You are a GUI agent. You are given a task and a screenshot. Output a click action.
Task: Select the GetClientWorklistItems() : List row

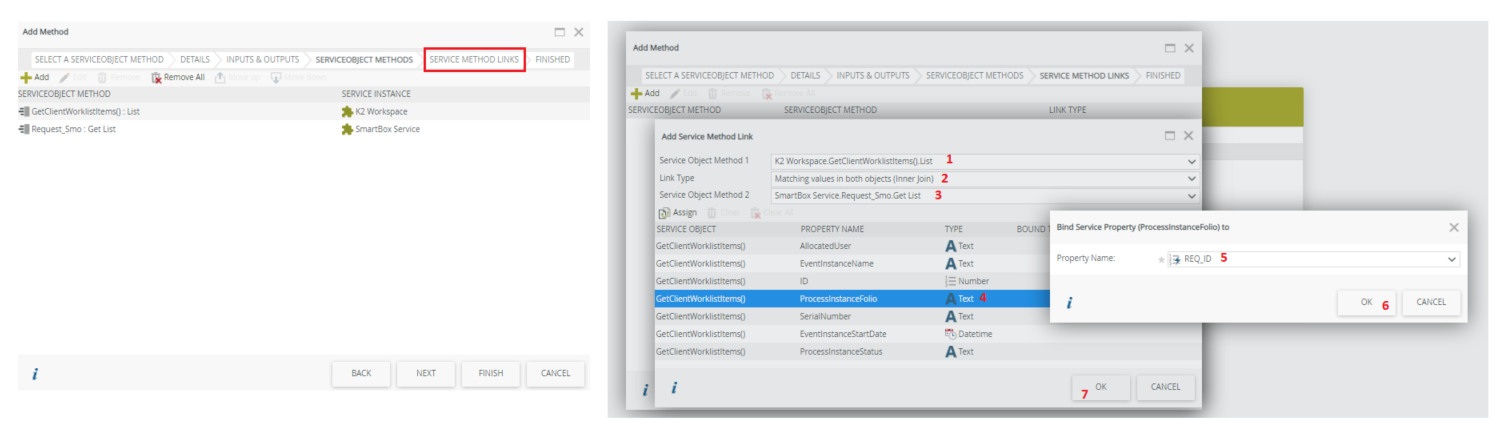86,112
